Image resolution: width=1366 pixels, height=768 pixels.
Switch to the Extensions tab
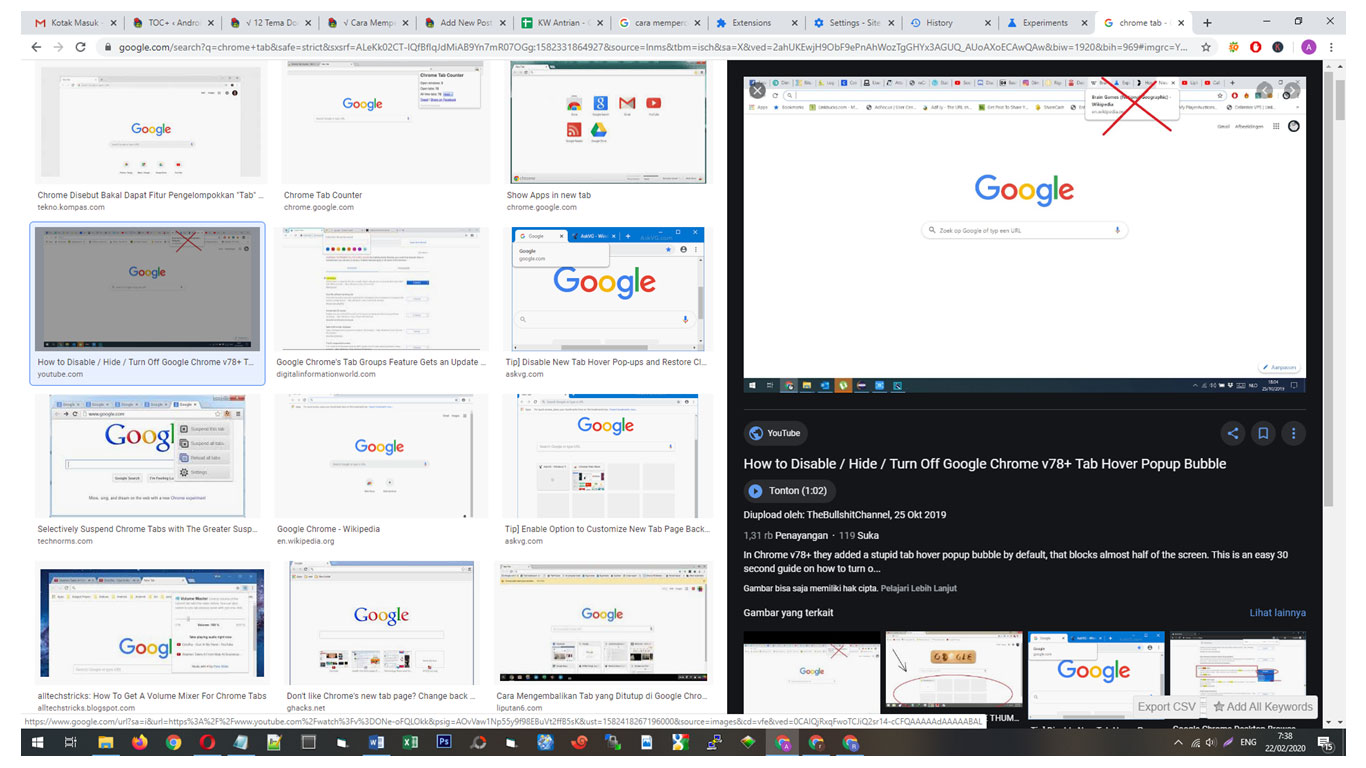(757, 22)
